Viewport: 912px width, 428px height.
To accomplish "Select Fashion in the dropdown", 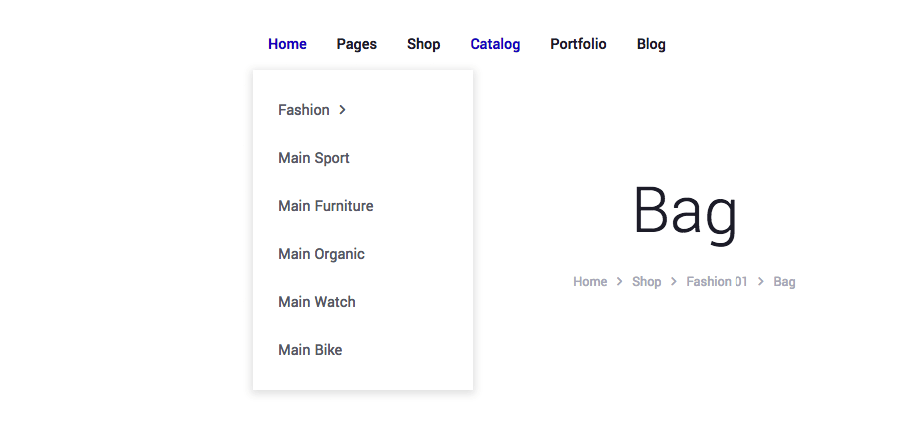I will (x=303, y=110).
